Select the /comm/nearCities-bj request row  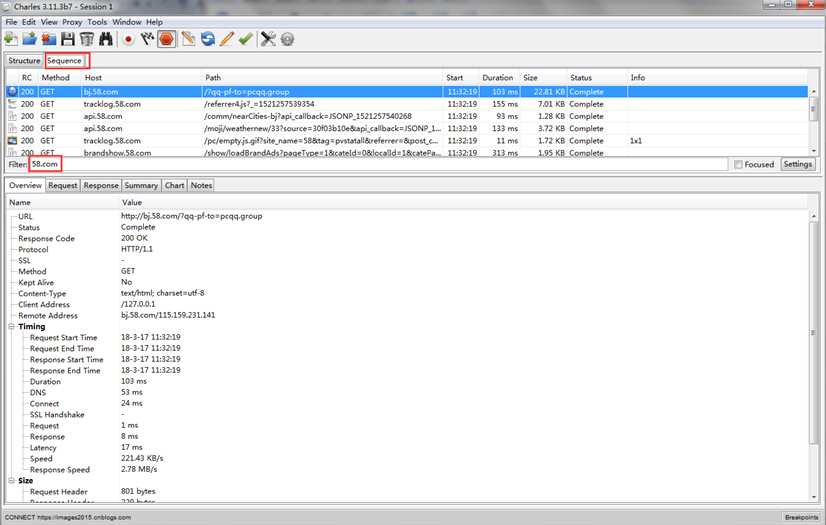tap(407, 116)
